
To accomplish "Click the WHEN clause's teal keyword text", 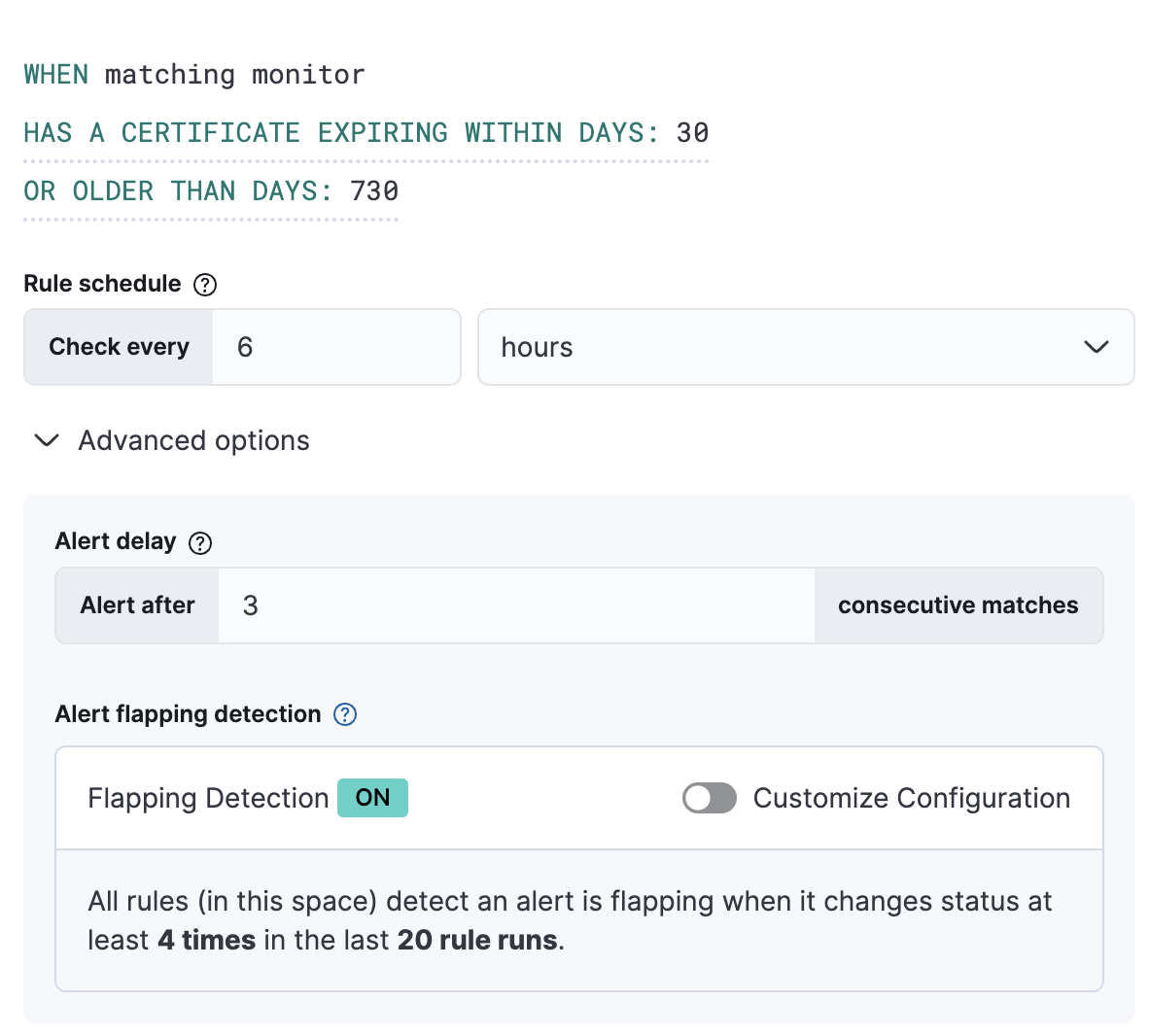I will (x=55, y=74).
